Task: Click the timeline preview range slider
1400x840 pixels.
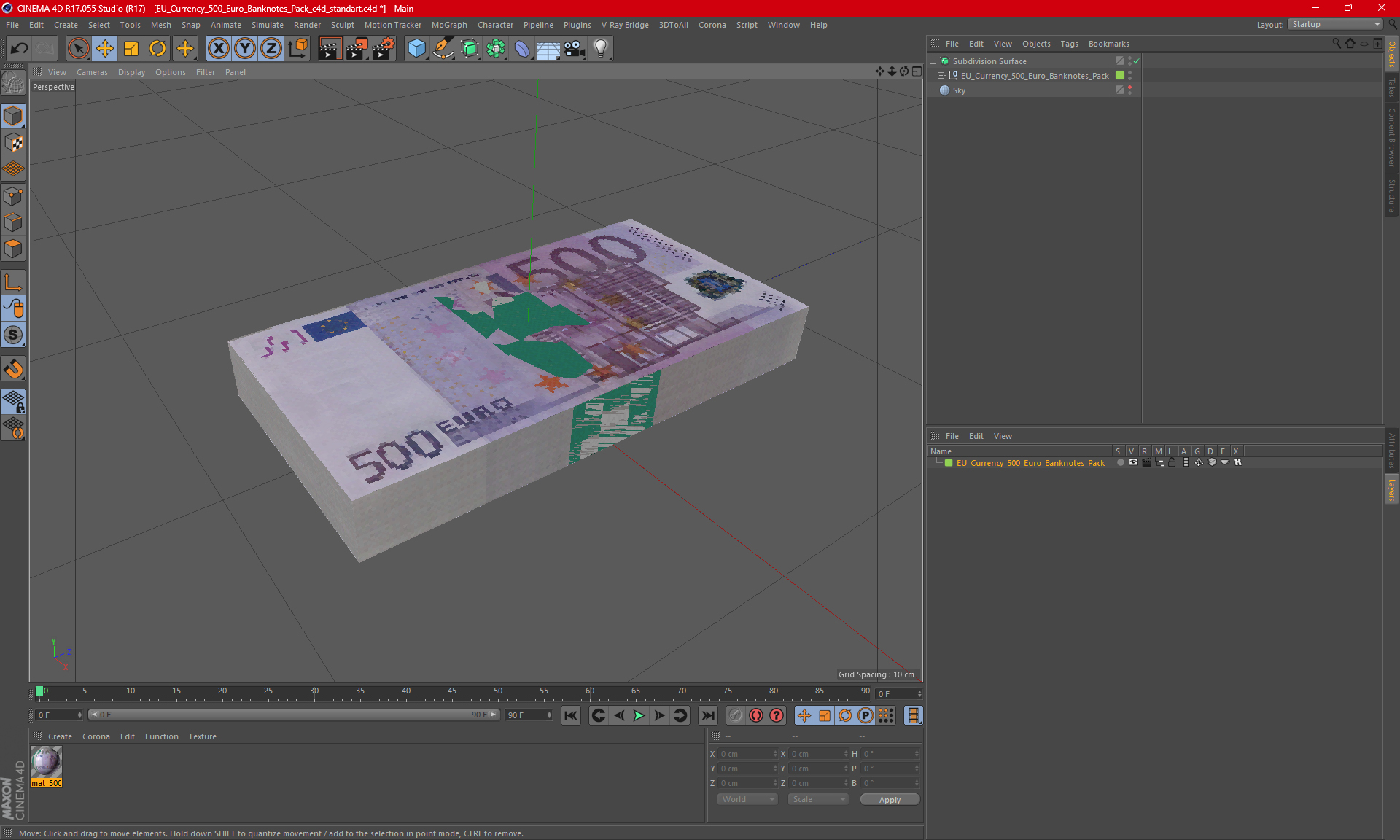Action: [x=294, y=715]
